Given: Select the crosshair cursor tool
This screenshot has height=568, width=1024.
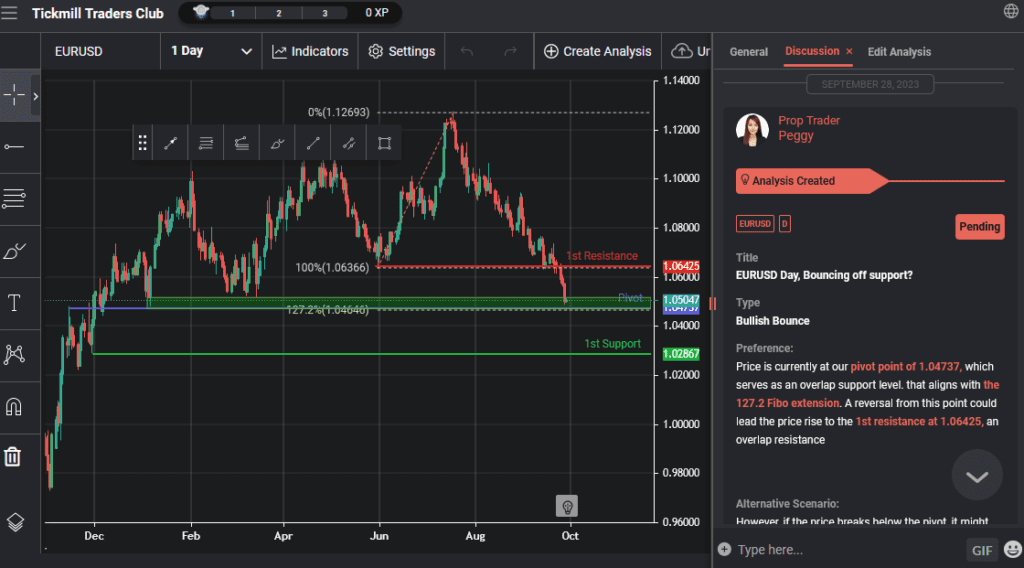Looking at the screenshot, I should point(14,95).
